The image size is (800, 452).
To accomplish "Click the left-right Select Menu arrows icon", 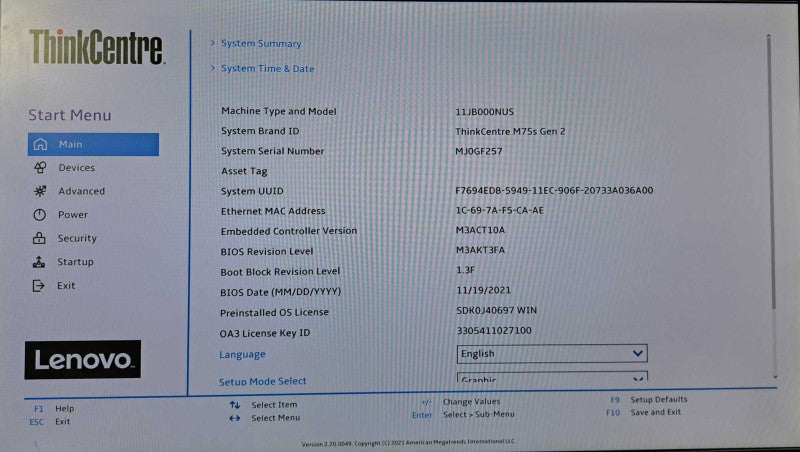I will [x=234, y=418].
